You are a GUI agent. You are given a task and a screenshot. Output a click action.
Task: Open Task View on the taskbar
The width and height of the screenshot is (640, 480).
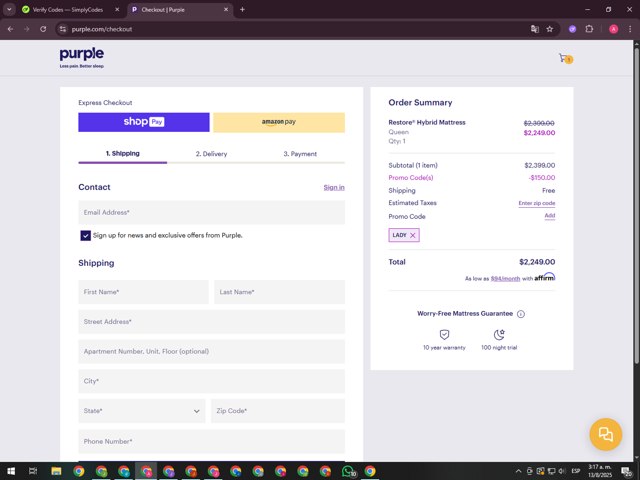click(33, 471)
